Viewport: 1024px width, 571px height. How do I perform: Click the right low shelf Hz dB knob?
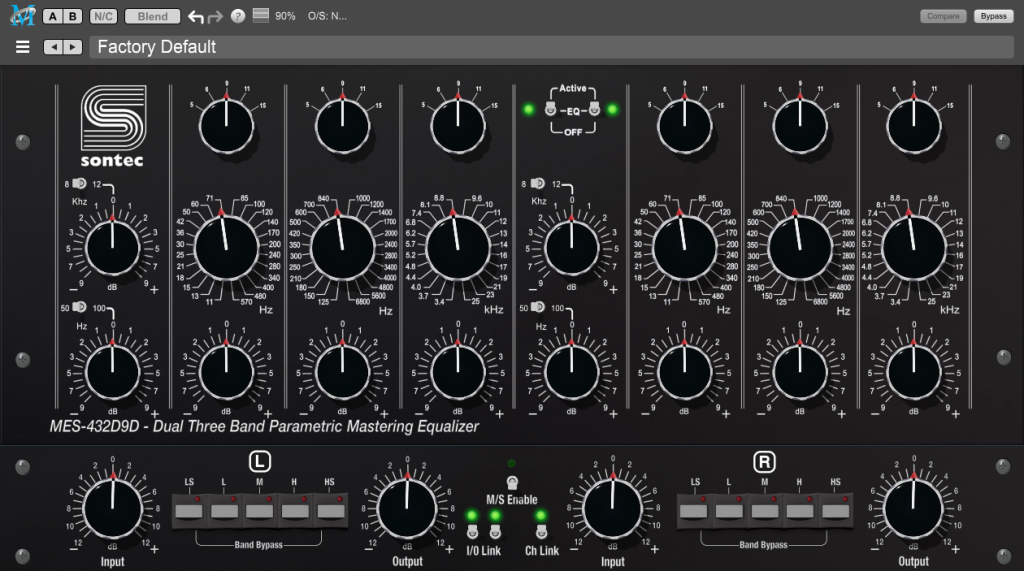571,372
